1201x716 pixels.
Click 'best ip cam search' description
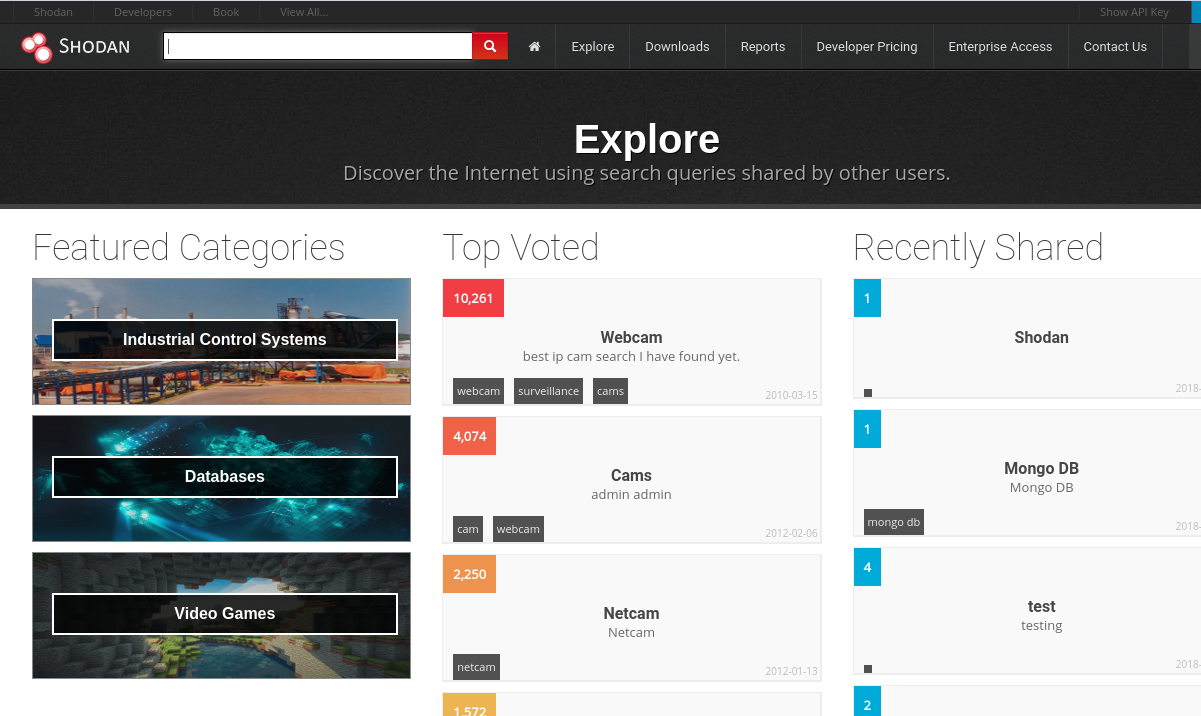tap(631, 357)
